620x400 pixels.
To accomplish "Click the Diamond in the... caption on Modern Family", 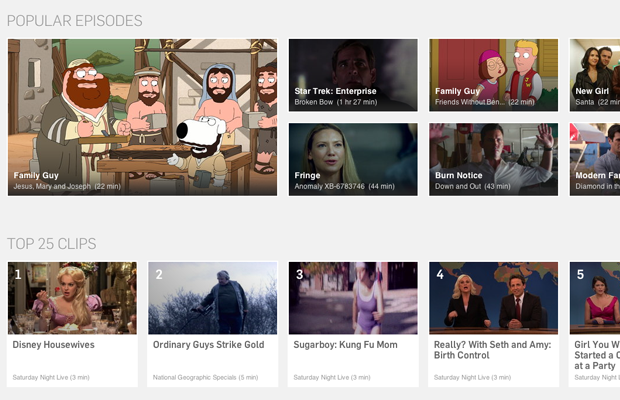I will tap(597, 186).
